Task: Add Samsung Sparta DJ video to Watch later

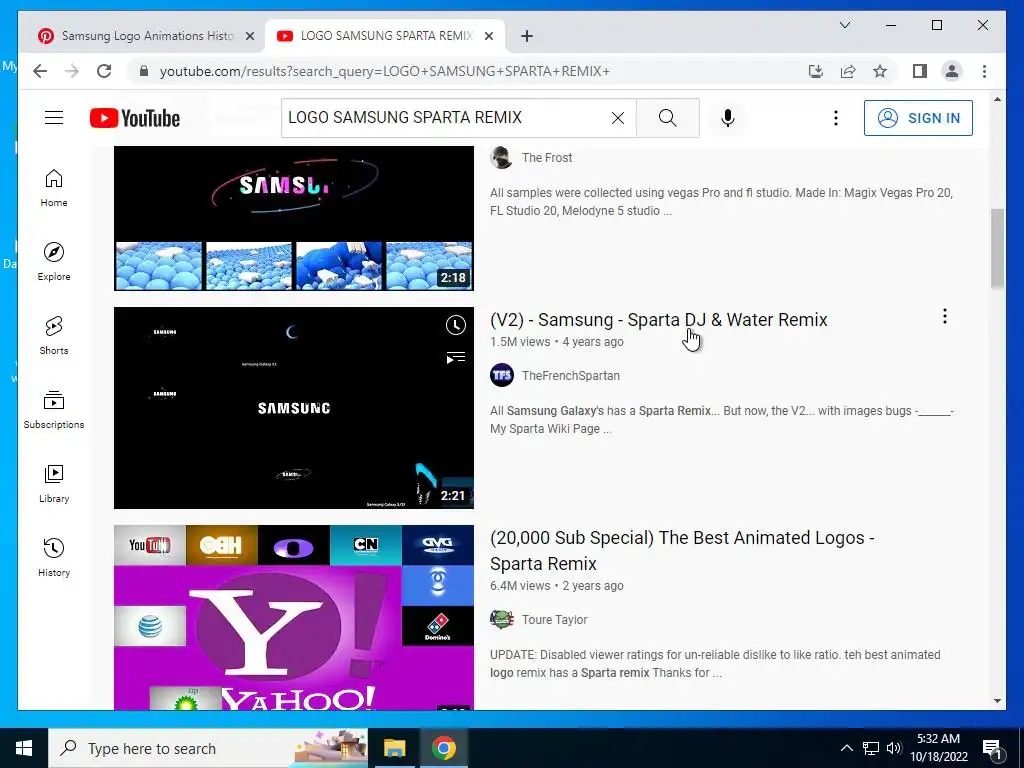Action: 455,325
